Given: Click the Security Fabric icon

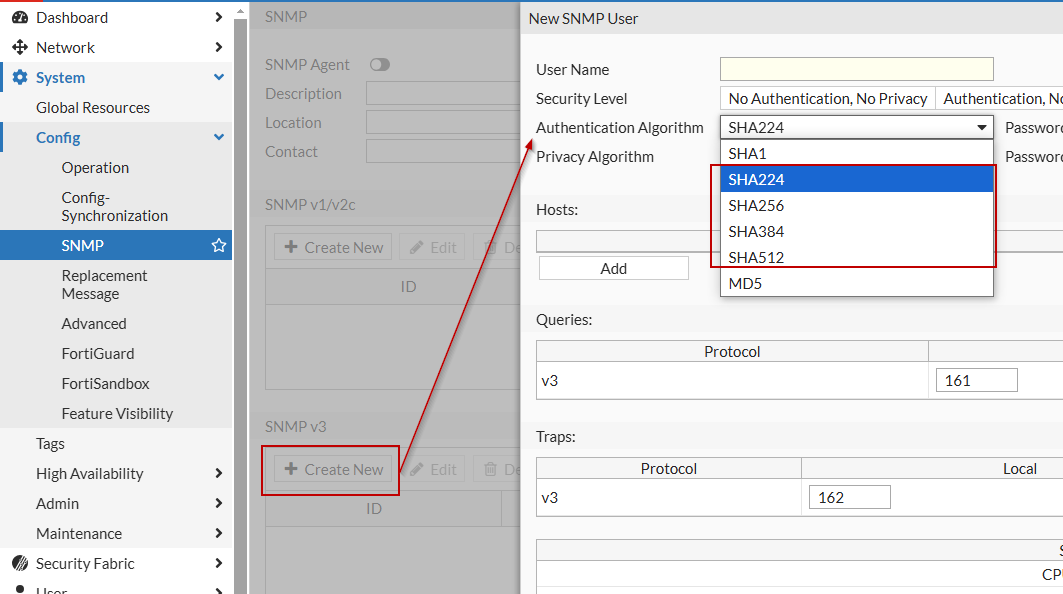Looking at the screenshot, I should [20, 563].
